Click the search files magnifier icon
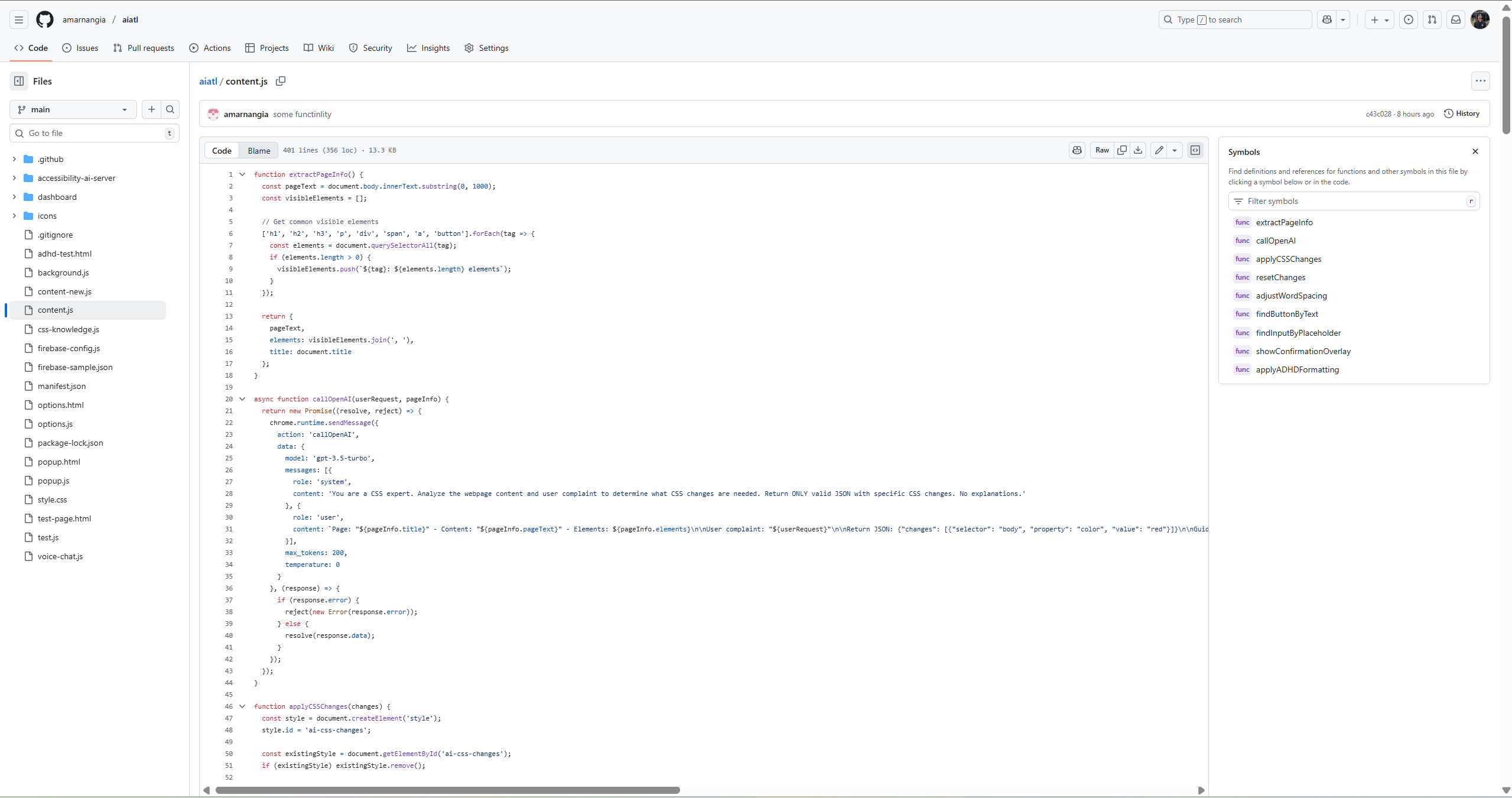 point(170,109)
